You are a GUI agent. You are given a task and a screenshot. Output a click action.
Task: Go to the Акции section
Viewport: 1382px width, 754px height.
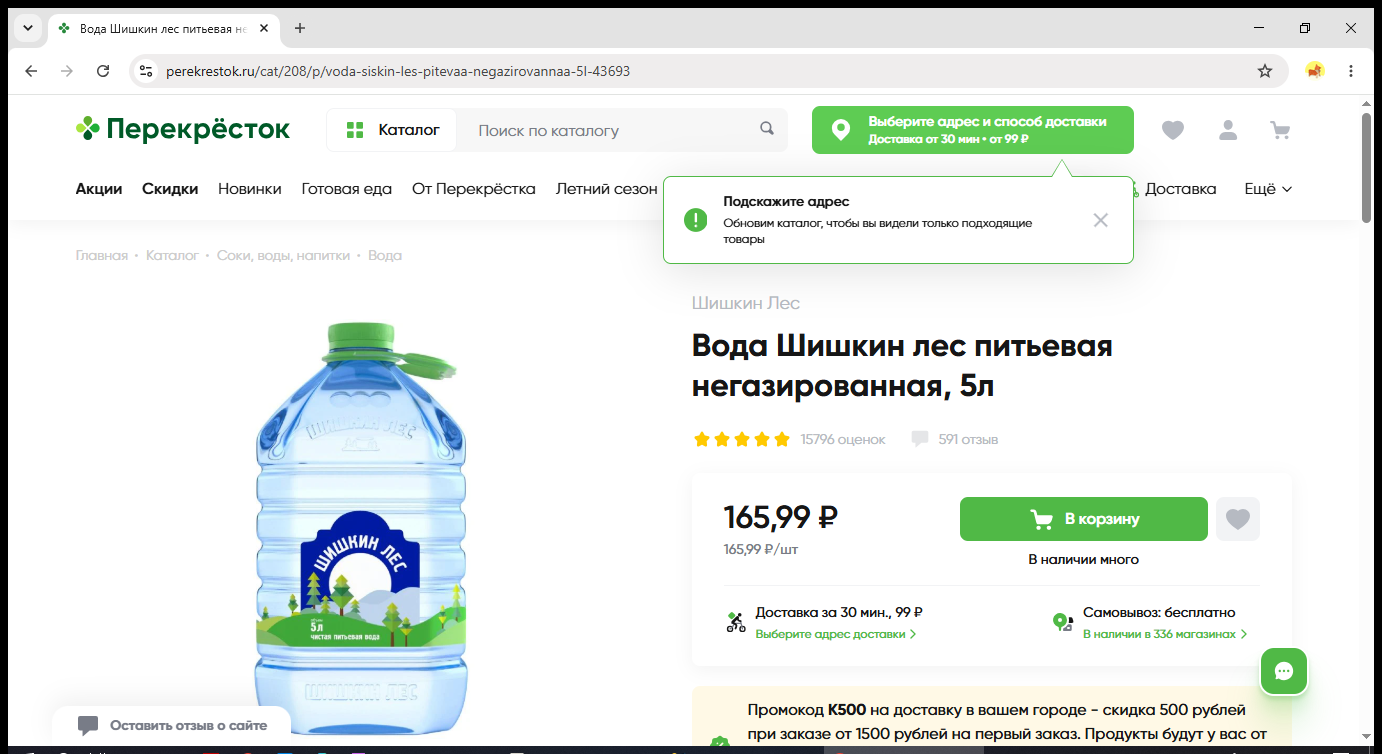click(99, 189)
